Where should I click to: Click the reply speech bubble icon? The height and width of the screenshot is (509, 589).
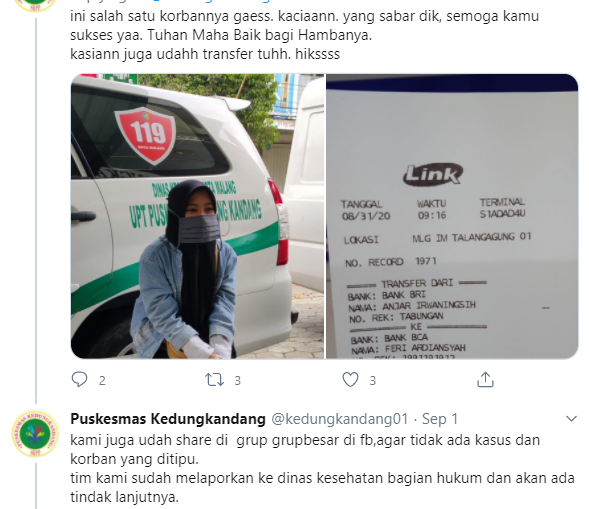point(79,379)
